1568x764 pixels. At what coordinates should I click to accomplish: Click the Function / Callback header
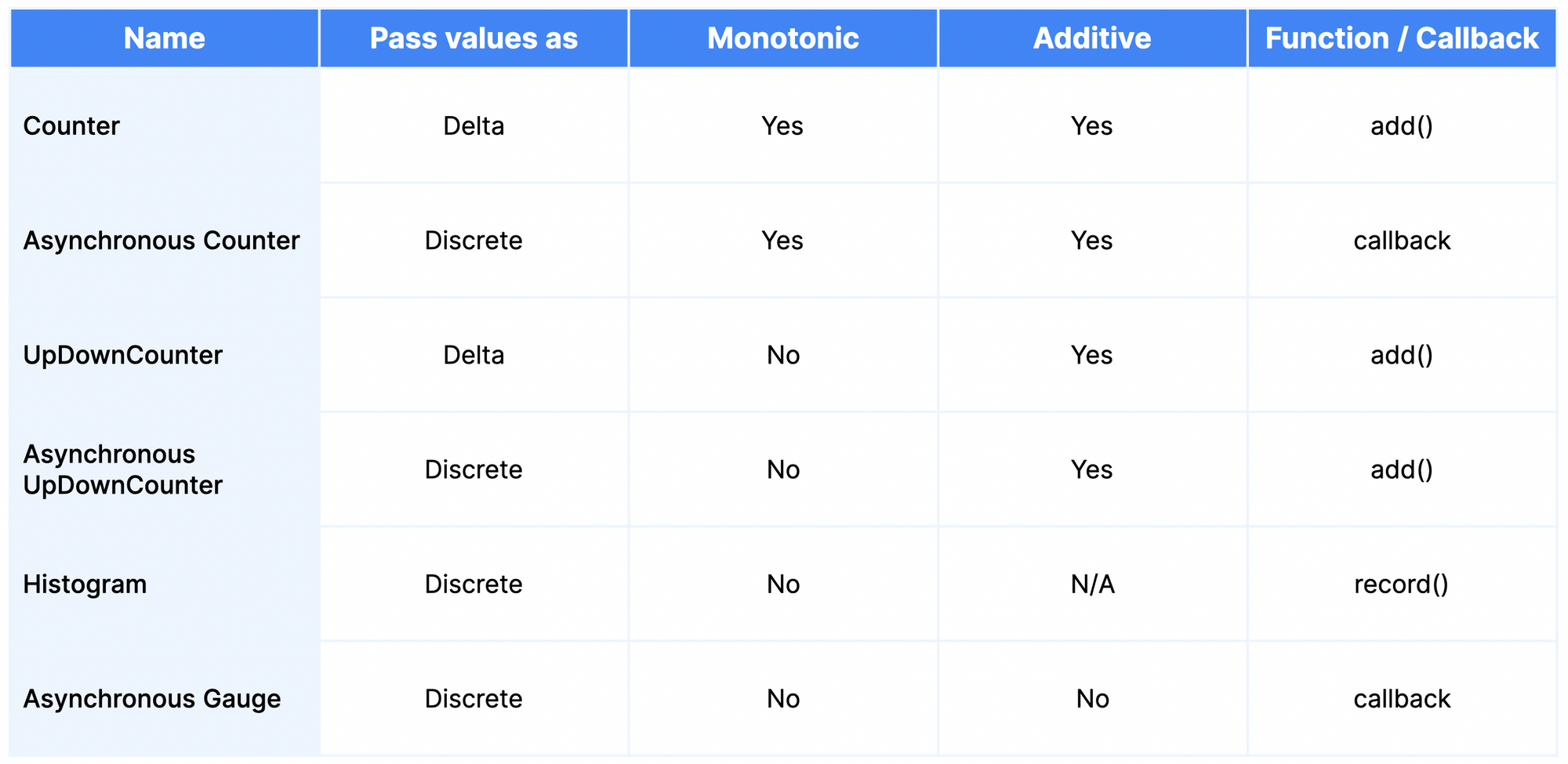pyautogui.click(x=1402, y=38)
